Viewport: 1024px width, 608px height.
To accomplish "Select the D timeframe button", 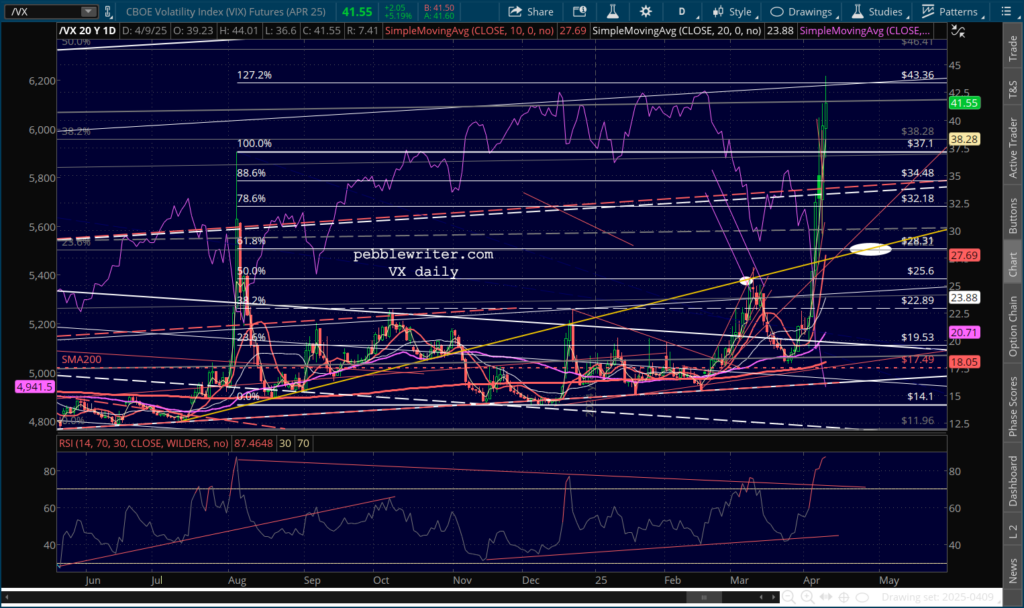I will click(x=682, y=12).
